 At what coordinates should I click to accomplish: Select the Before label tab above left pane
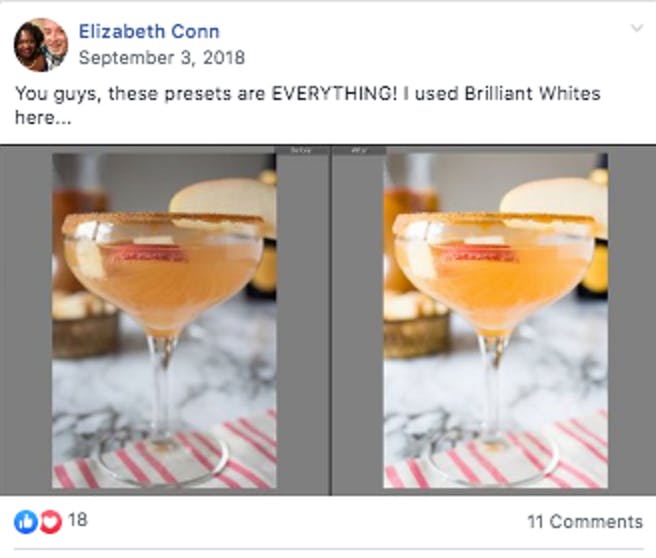[x=302, y=151]
